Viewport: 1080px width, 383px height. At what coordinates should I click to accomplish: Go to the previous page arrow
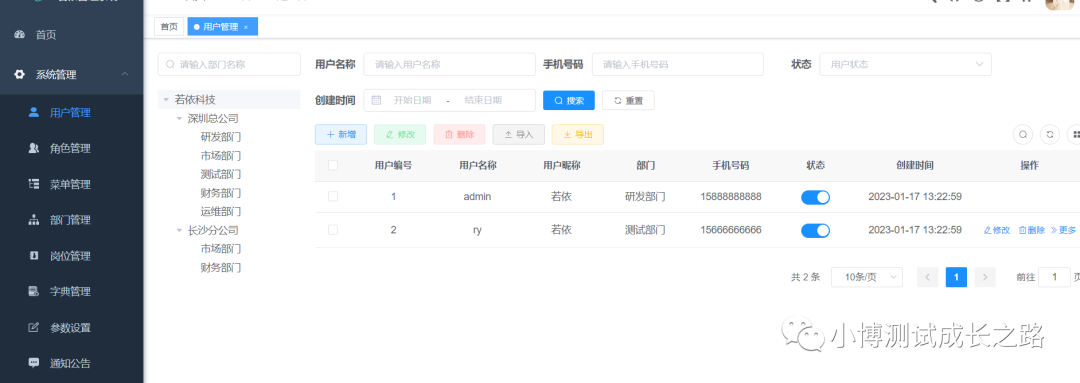pos(927,277)
